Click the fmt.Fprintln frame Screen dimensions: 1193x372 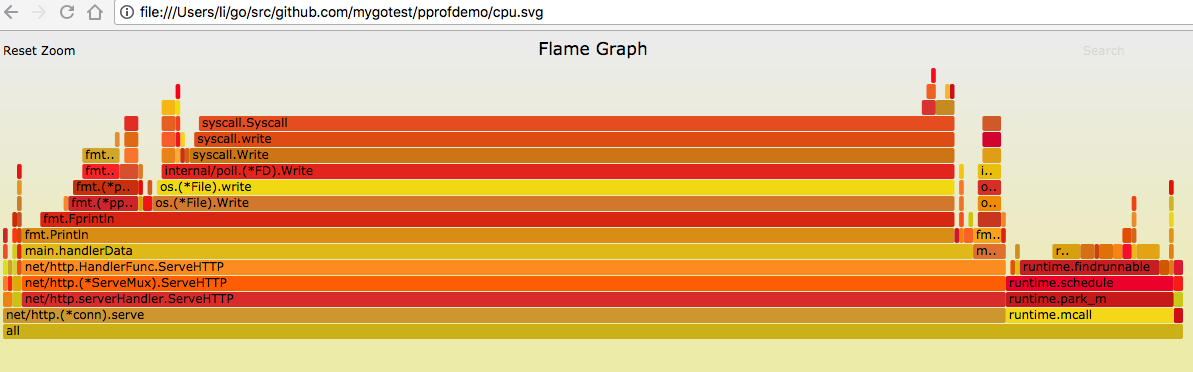tap(497, 219)
